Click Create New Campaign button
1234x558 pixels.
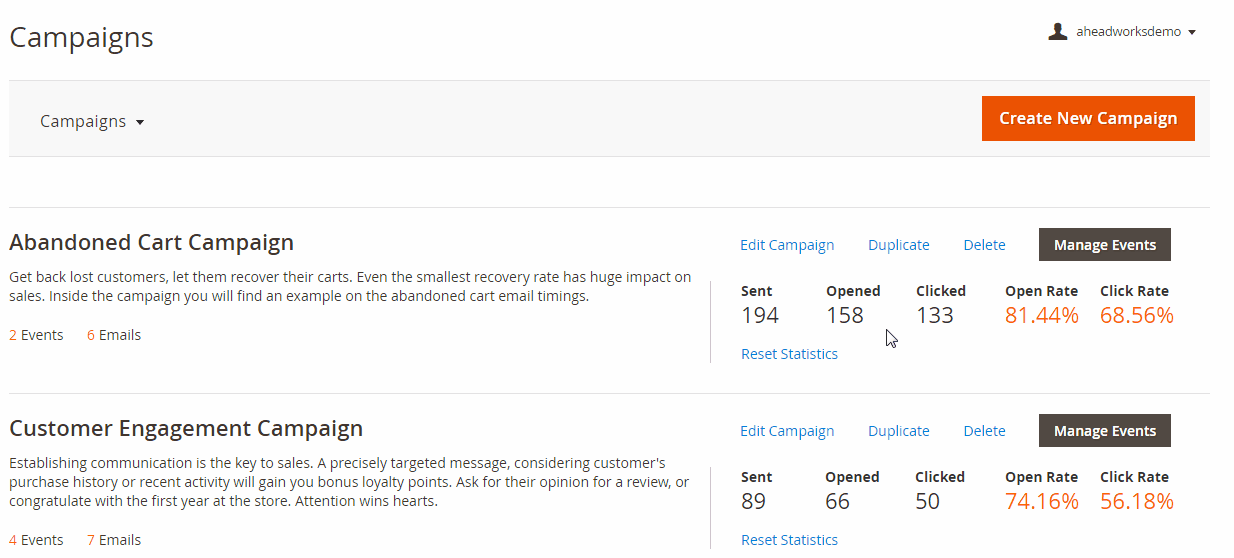[1088, 118]
